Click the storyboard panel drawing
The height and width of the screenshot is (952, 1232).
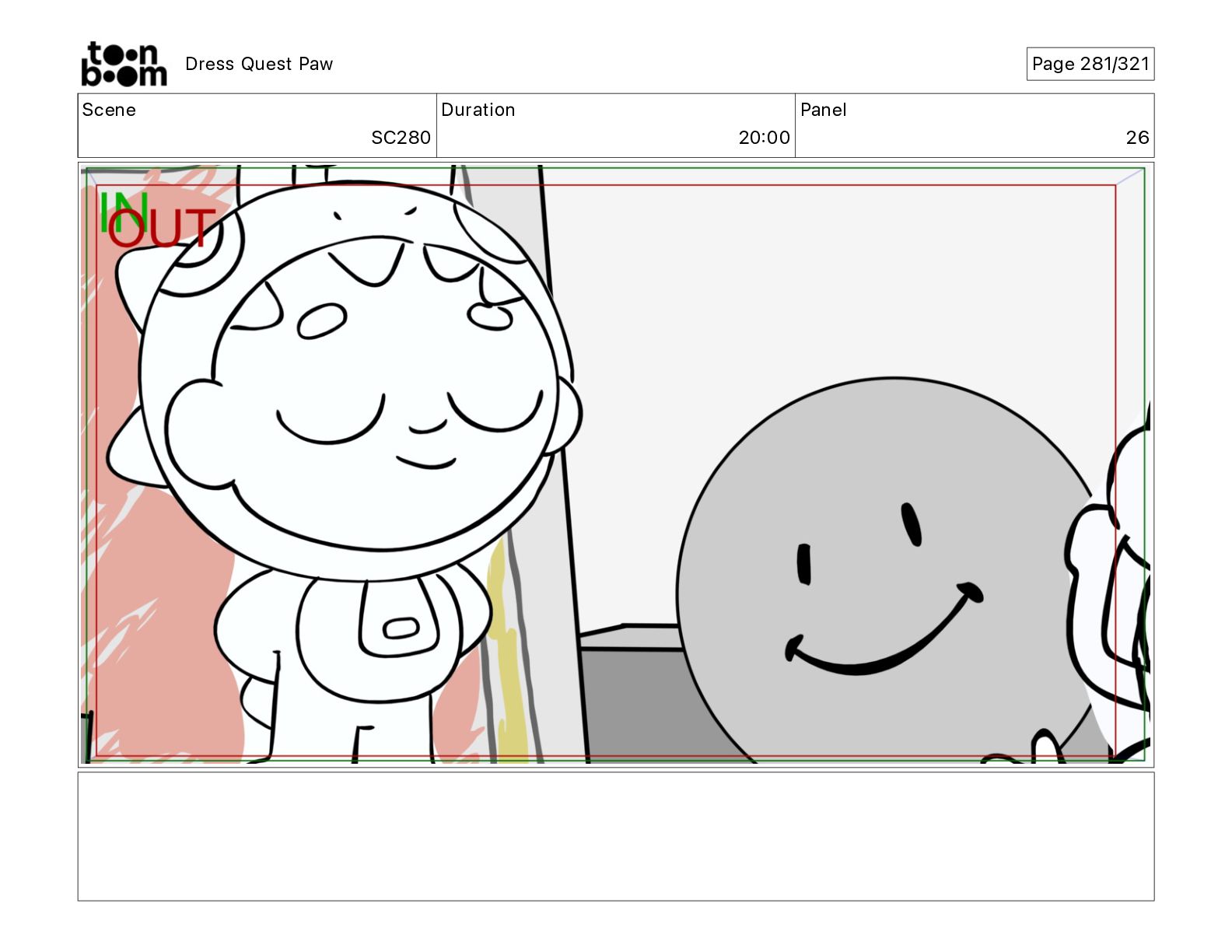click(x=616, y=464)
